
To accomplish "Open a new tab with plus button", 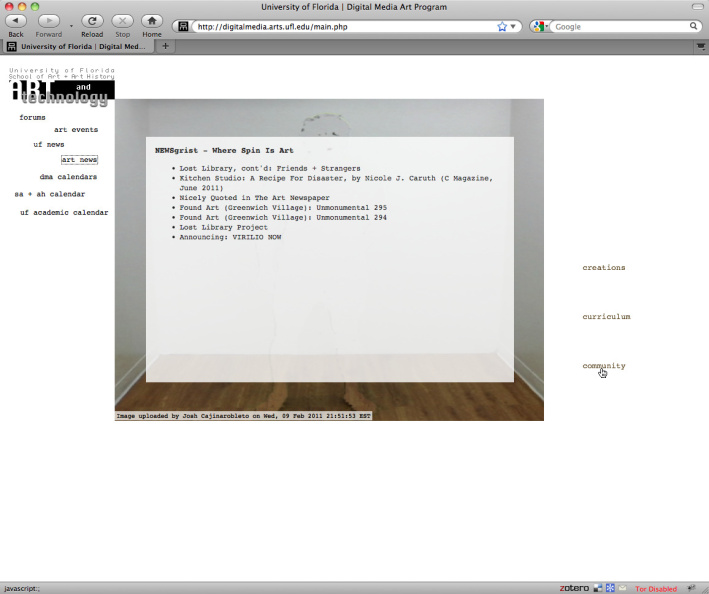I will 165,46.
